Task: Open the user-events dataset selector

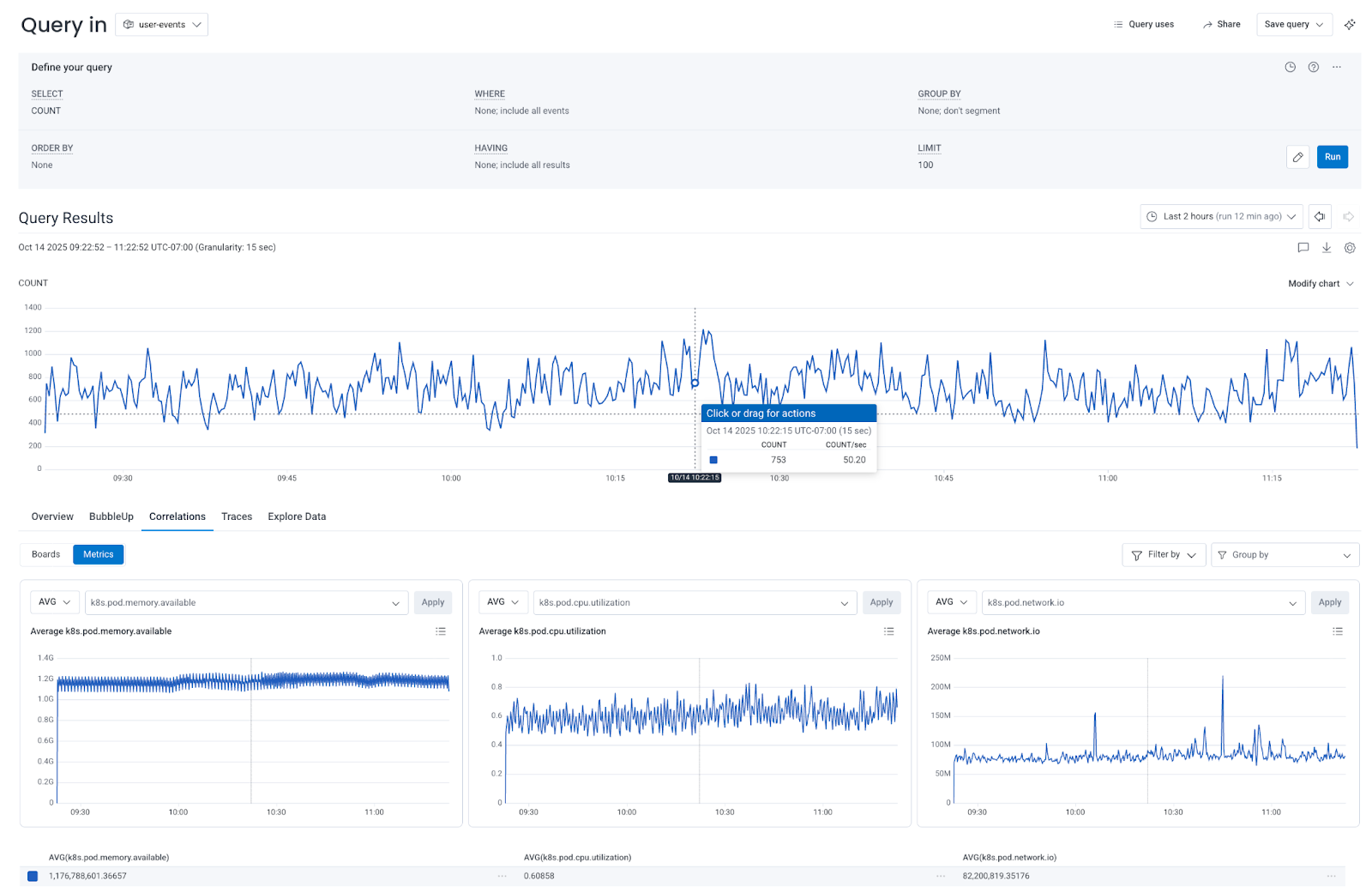Action: (161, 24)
